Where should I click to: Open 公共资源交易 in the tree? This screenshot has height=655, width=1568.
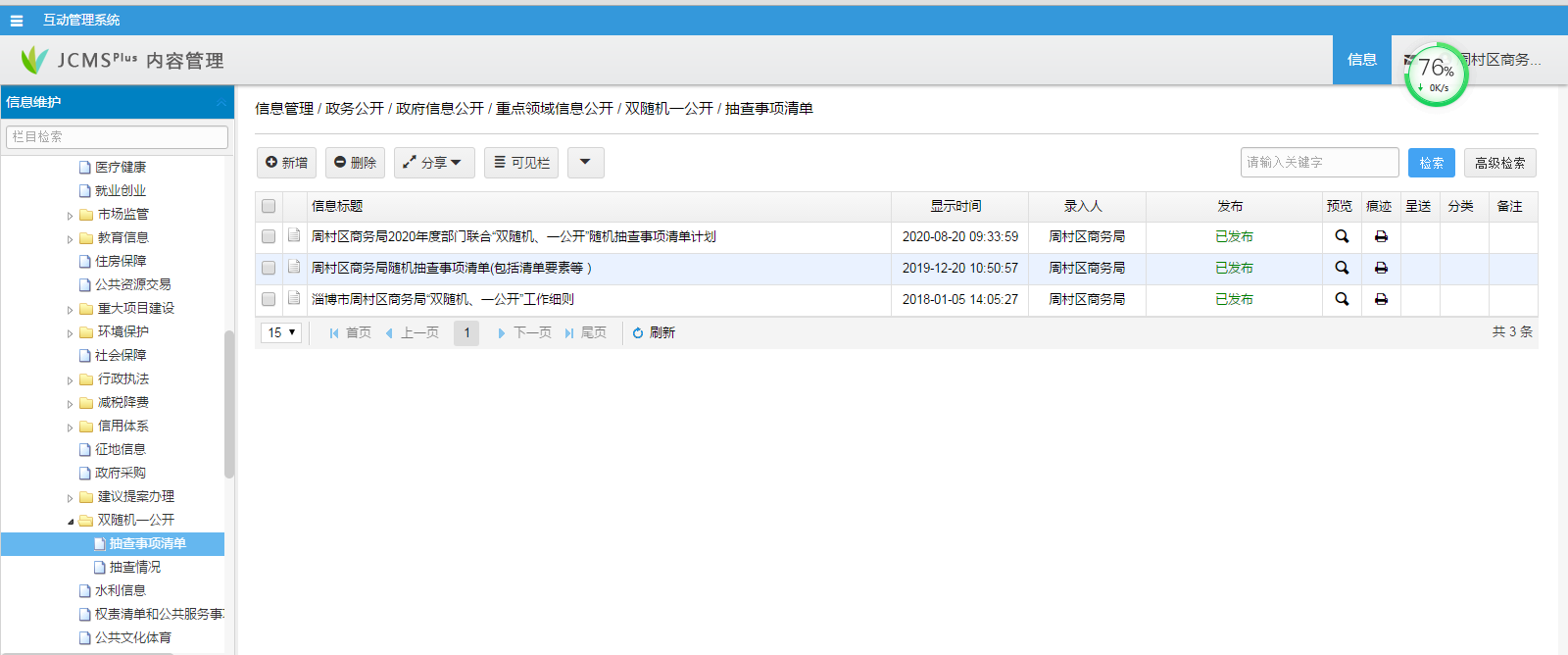pyautogui.click(x=124, y=285)
